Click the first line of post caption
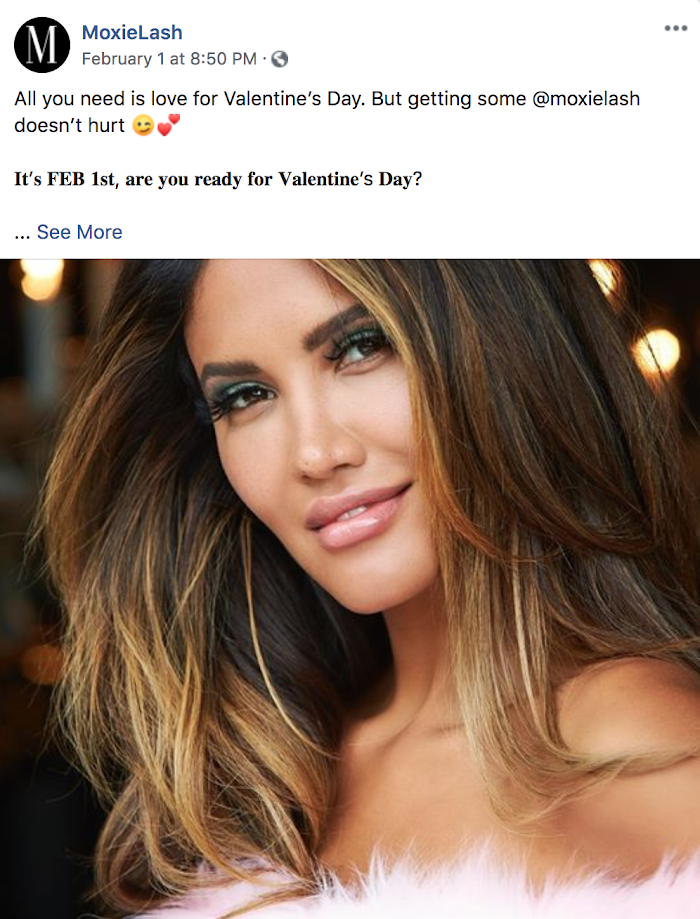This screenshot has height=919, width=700. [327, 98]
